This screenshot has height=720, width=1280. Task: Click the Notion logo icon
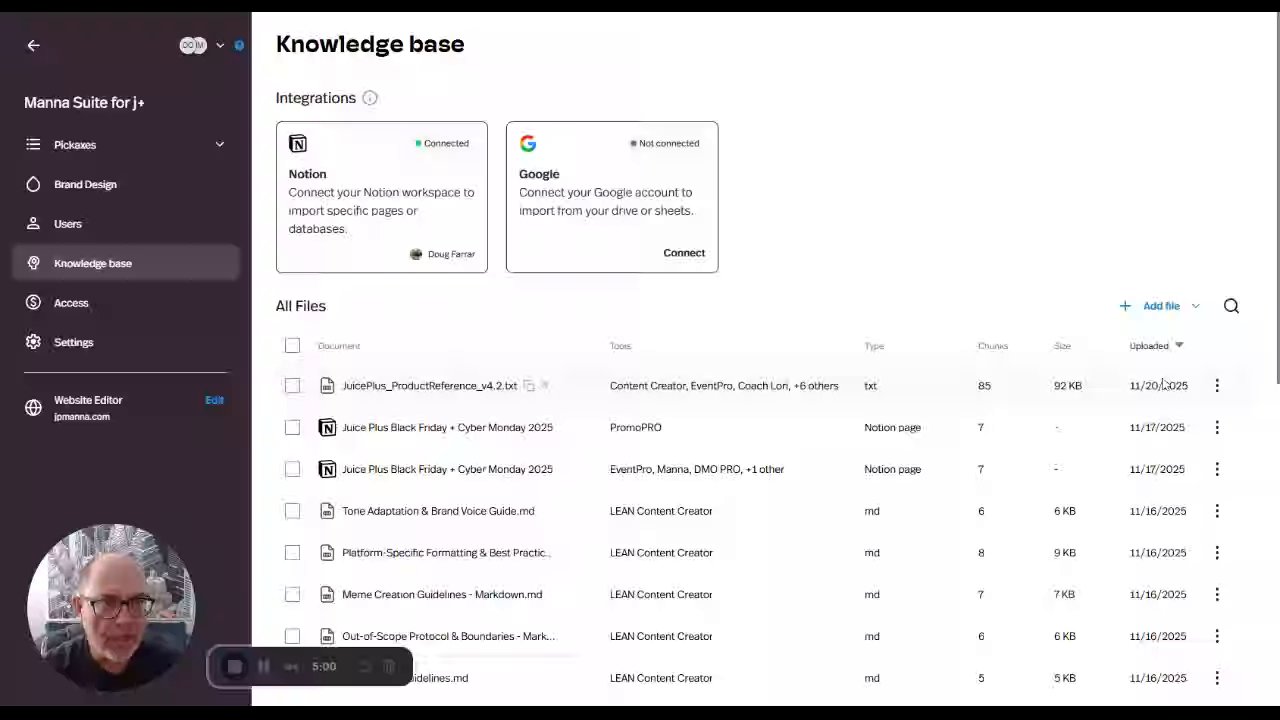tap(298, 144)
